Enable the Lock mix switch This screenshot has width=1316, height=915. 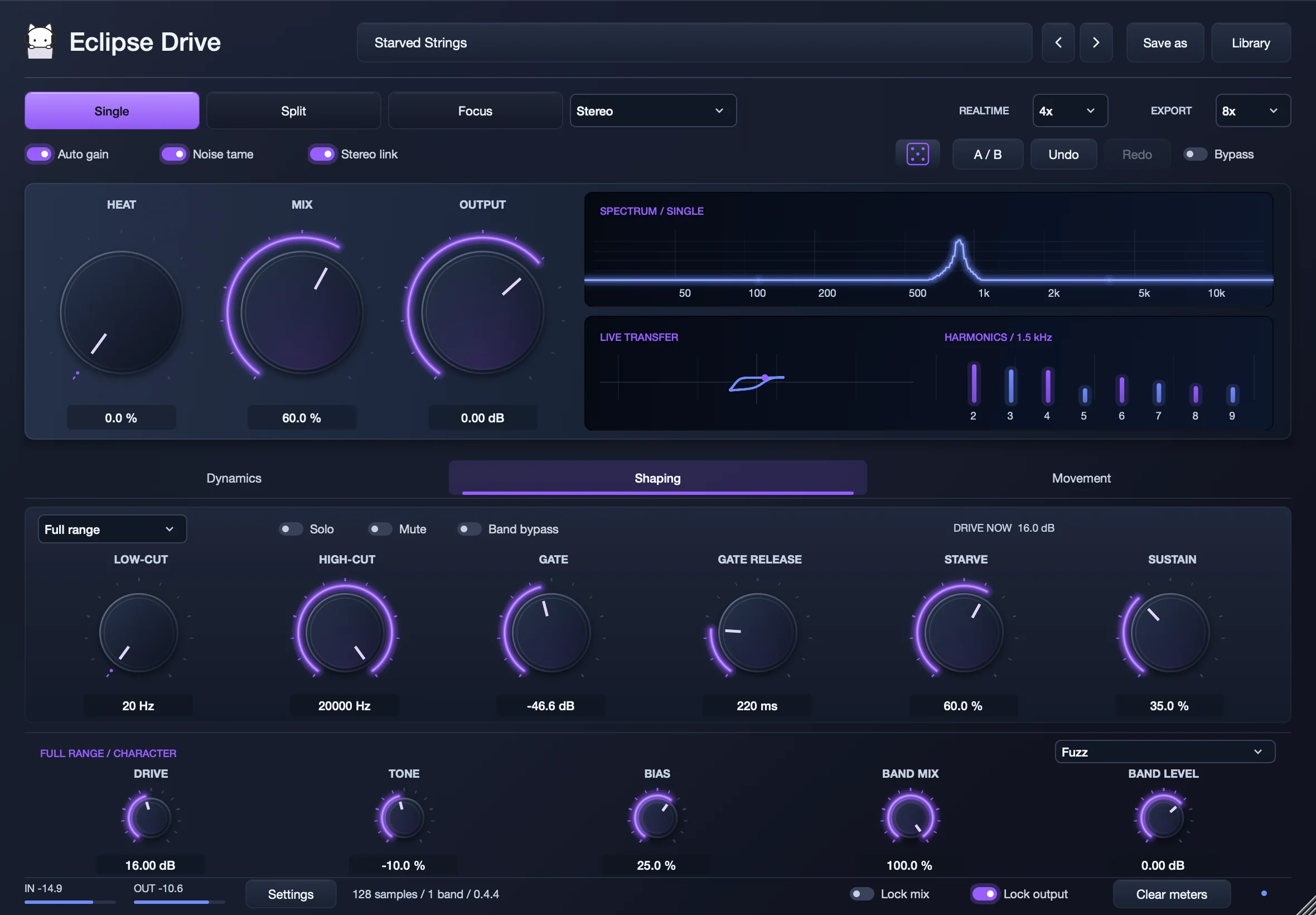point(862,893)
